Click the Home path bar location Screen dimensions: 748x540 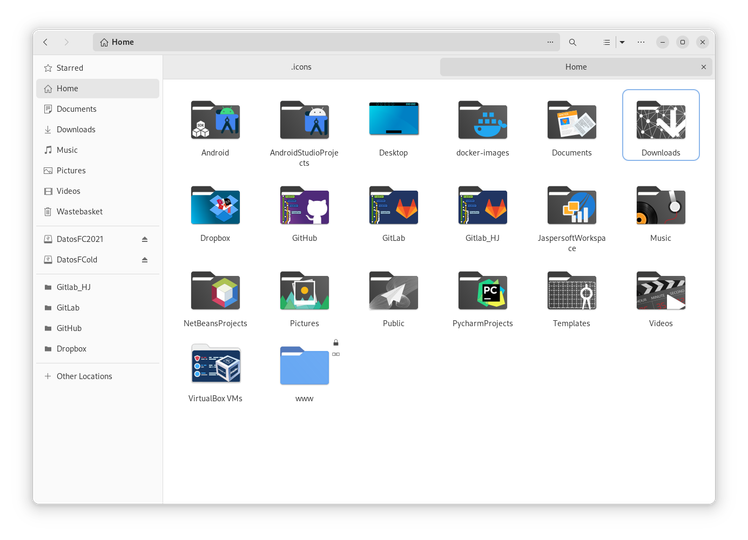click(x=117, y=42)
